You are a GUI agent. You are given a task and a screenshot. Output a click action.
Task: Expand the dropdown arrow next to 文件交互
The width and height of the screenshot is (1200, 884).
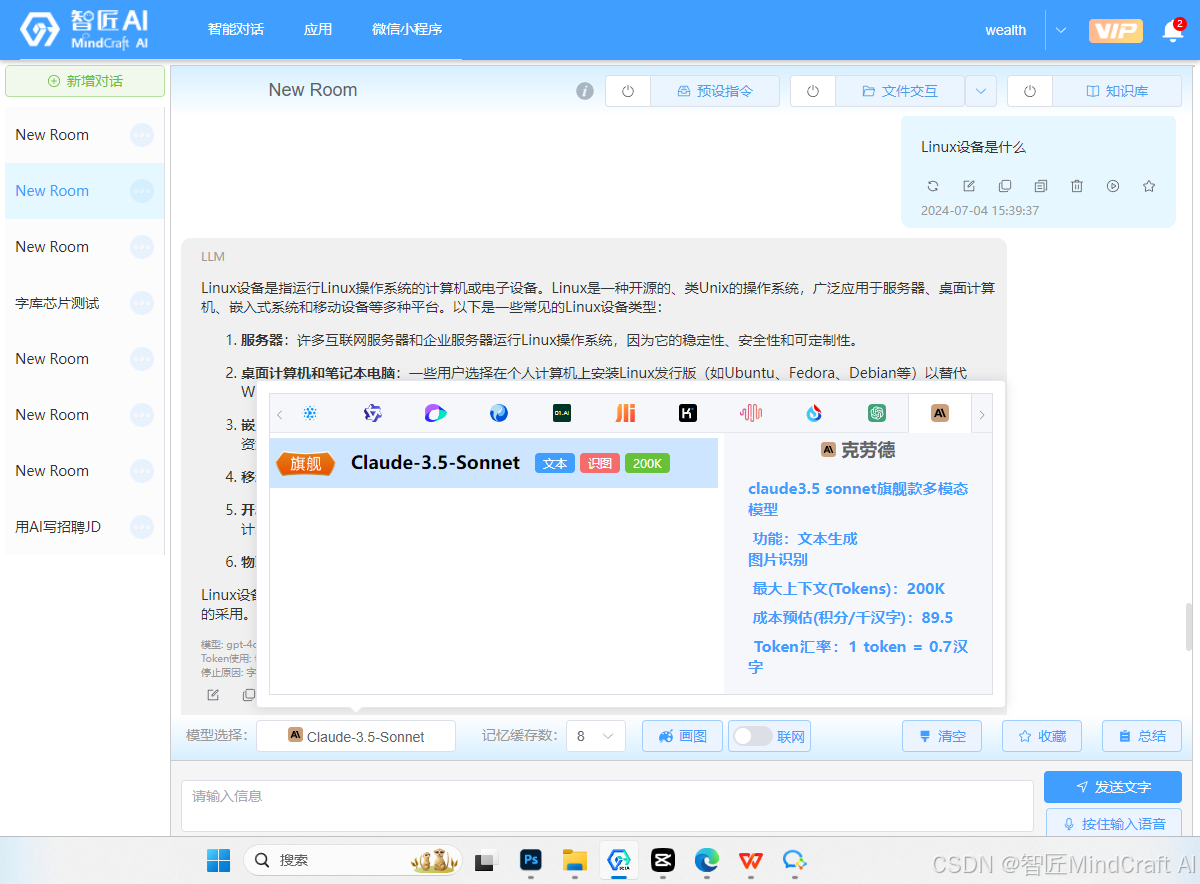click(981, 91)
